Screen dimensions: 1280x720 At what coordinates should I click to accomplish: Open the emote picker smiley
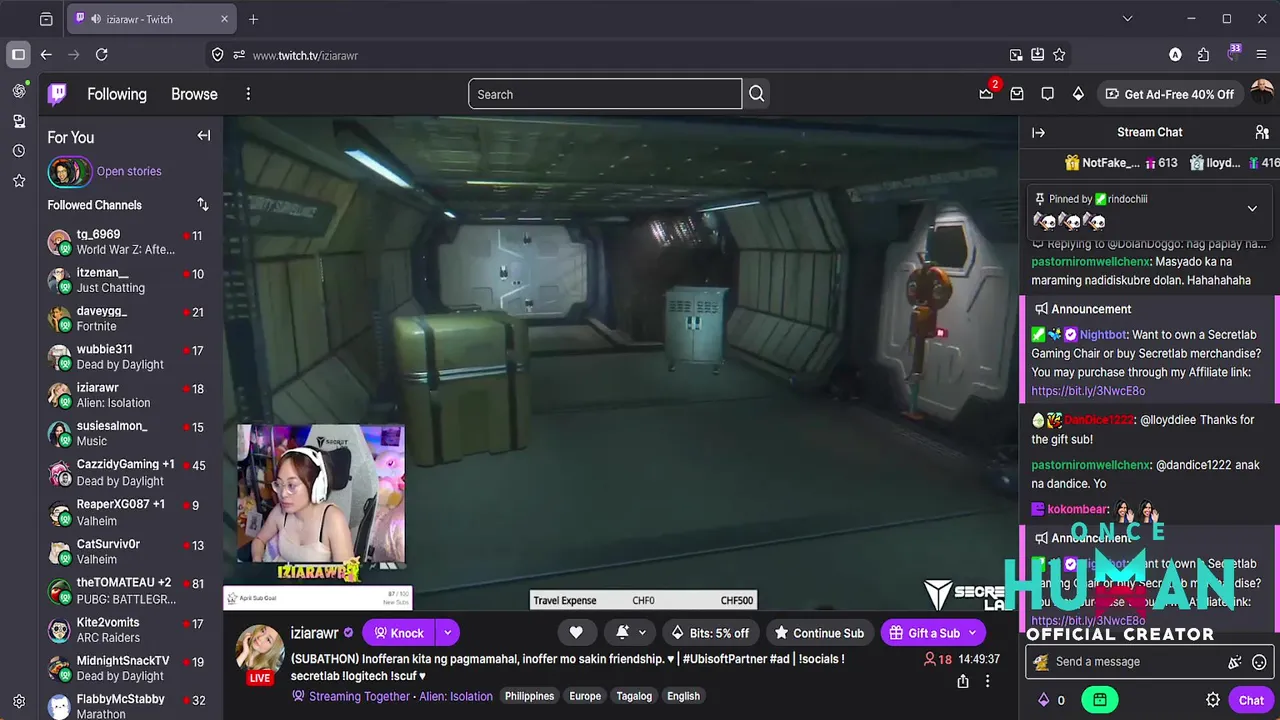[x=1259, y=662]
